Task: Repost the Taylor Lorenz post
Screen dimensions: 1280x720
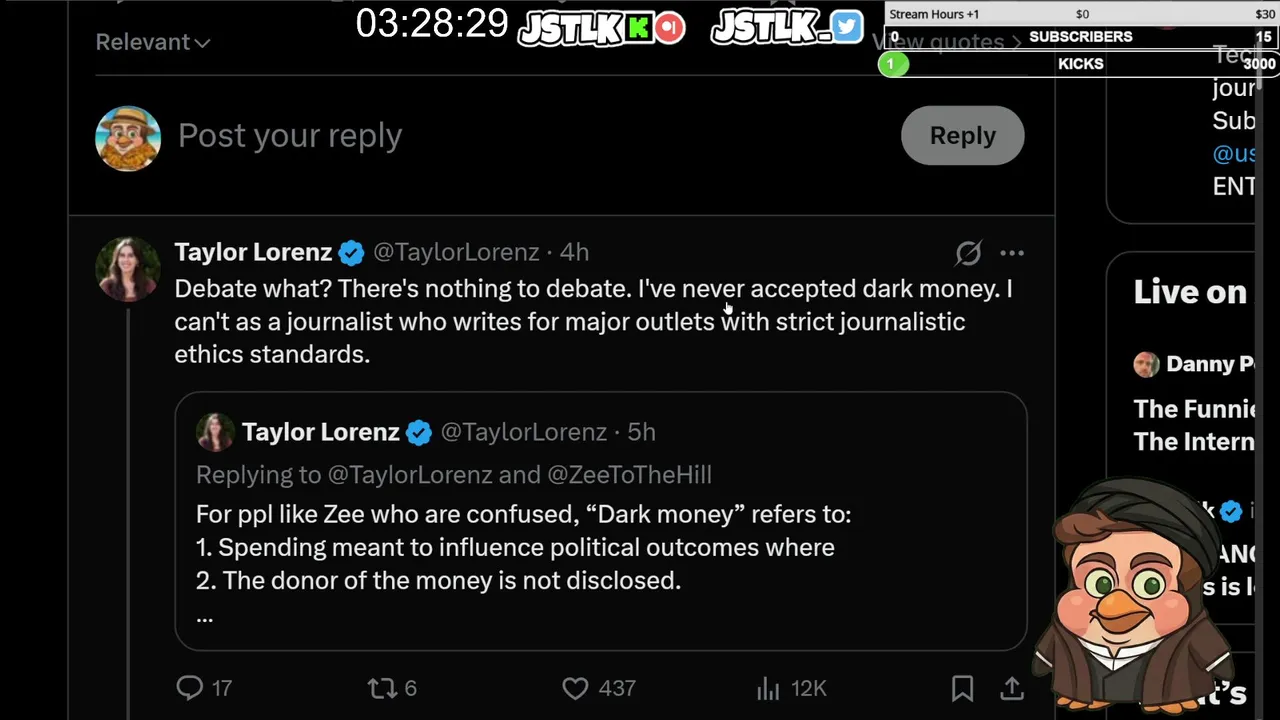Action: (x=382, y=688)
